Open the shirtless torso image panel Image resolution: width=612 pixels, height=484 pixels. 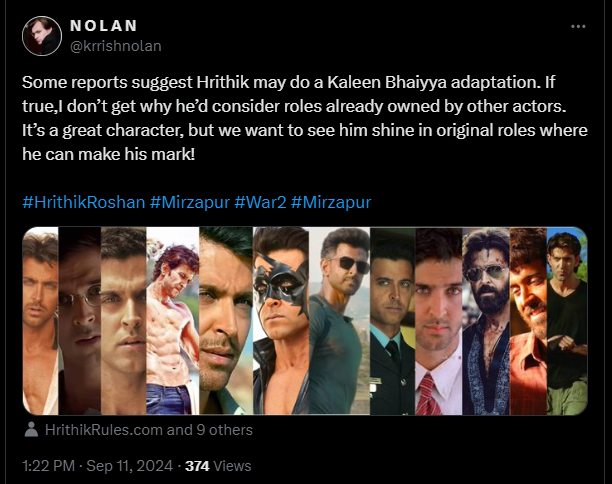coord(171,321)
